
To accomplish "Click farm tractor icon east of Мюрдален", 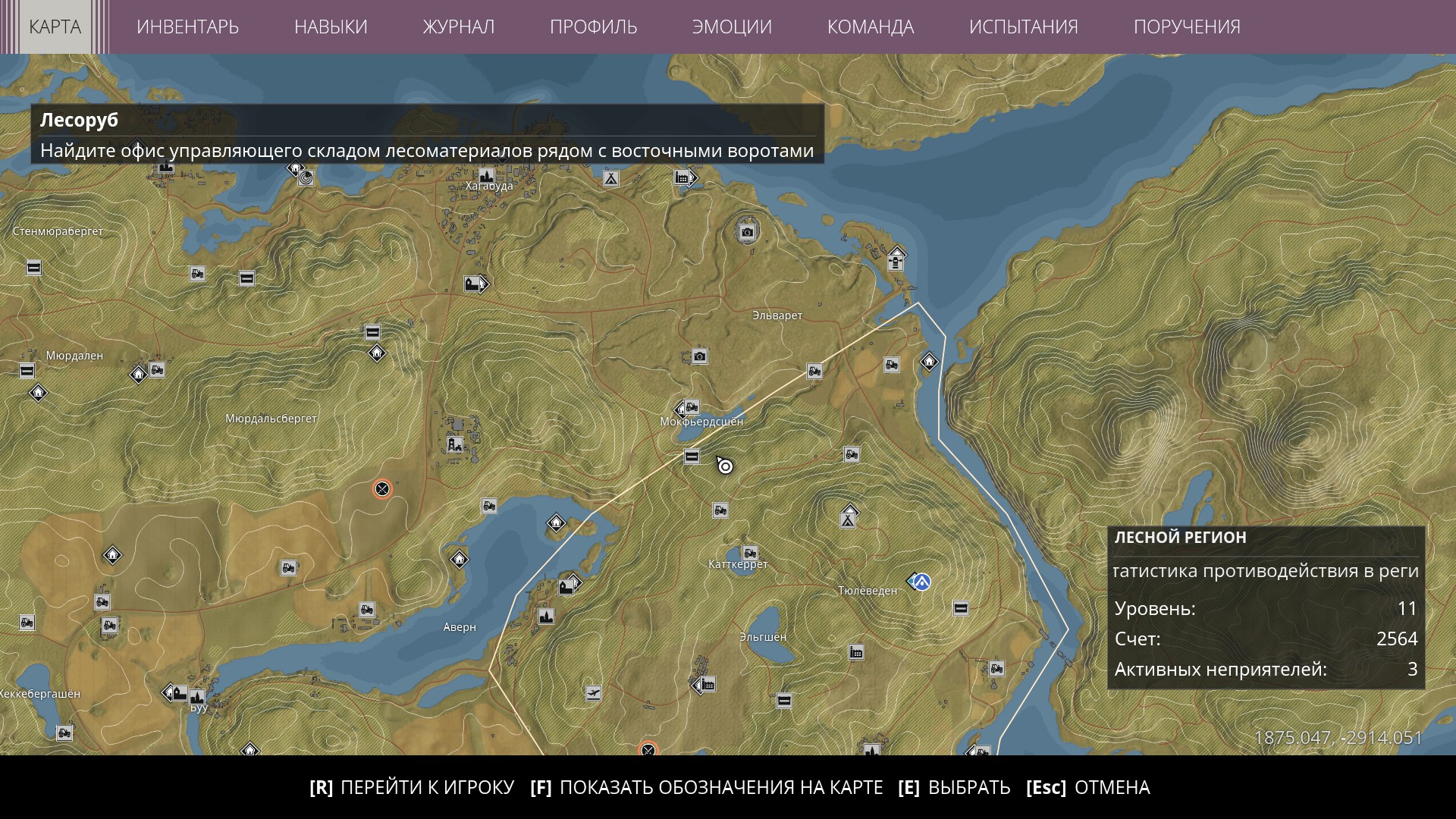I will click(x=157, y=370).
